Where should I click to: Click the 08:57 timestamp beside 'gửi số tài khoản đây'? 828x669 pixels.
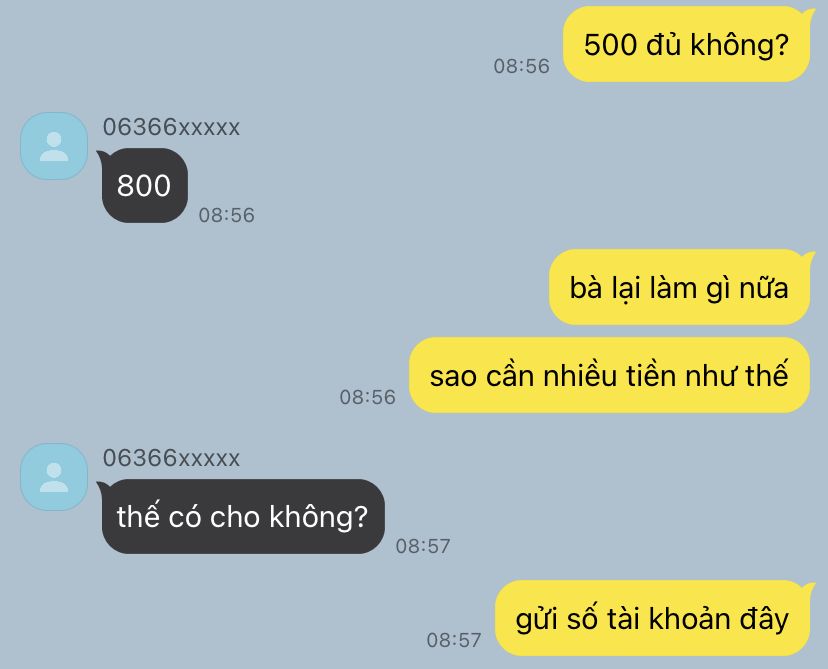click(454, 640)
